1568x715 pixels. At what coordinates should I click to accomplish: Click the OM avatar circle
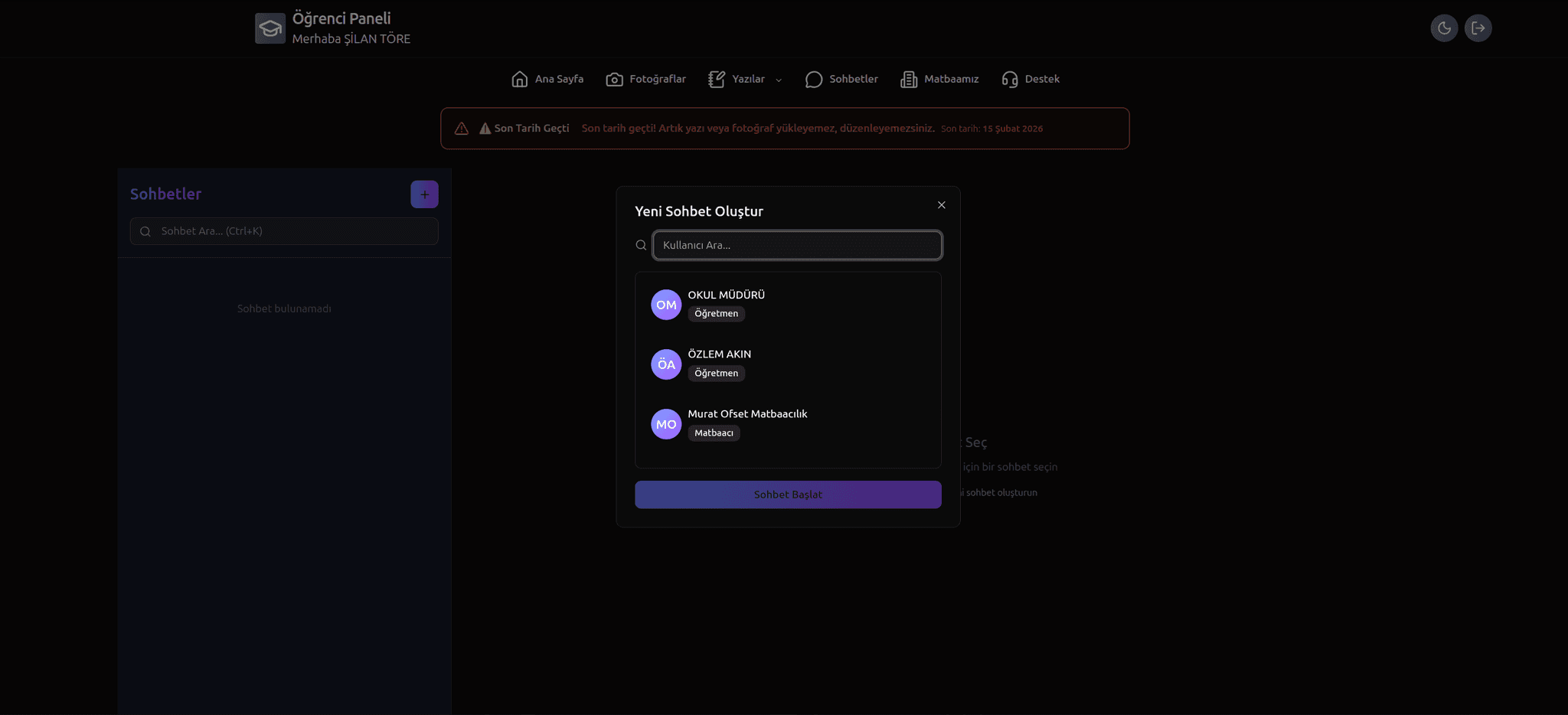coord(666,305)
